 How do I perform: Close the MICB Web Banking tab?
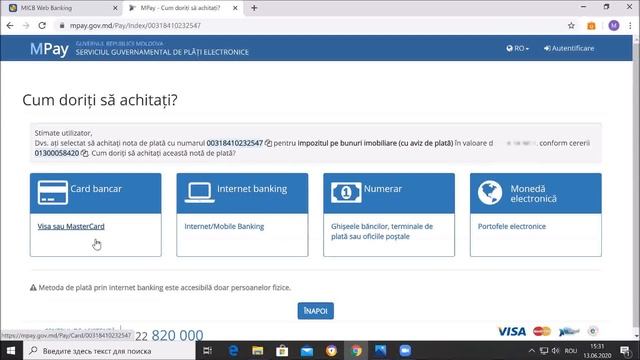point(115,8)
